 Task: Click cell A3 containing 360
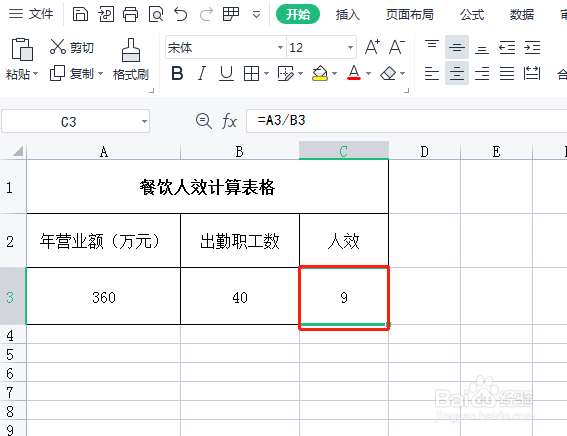coord(103,296)
